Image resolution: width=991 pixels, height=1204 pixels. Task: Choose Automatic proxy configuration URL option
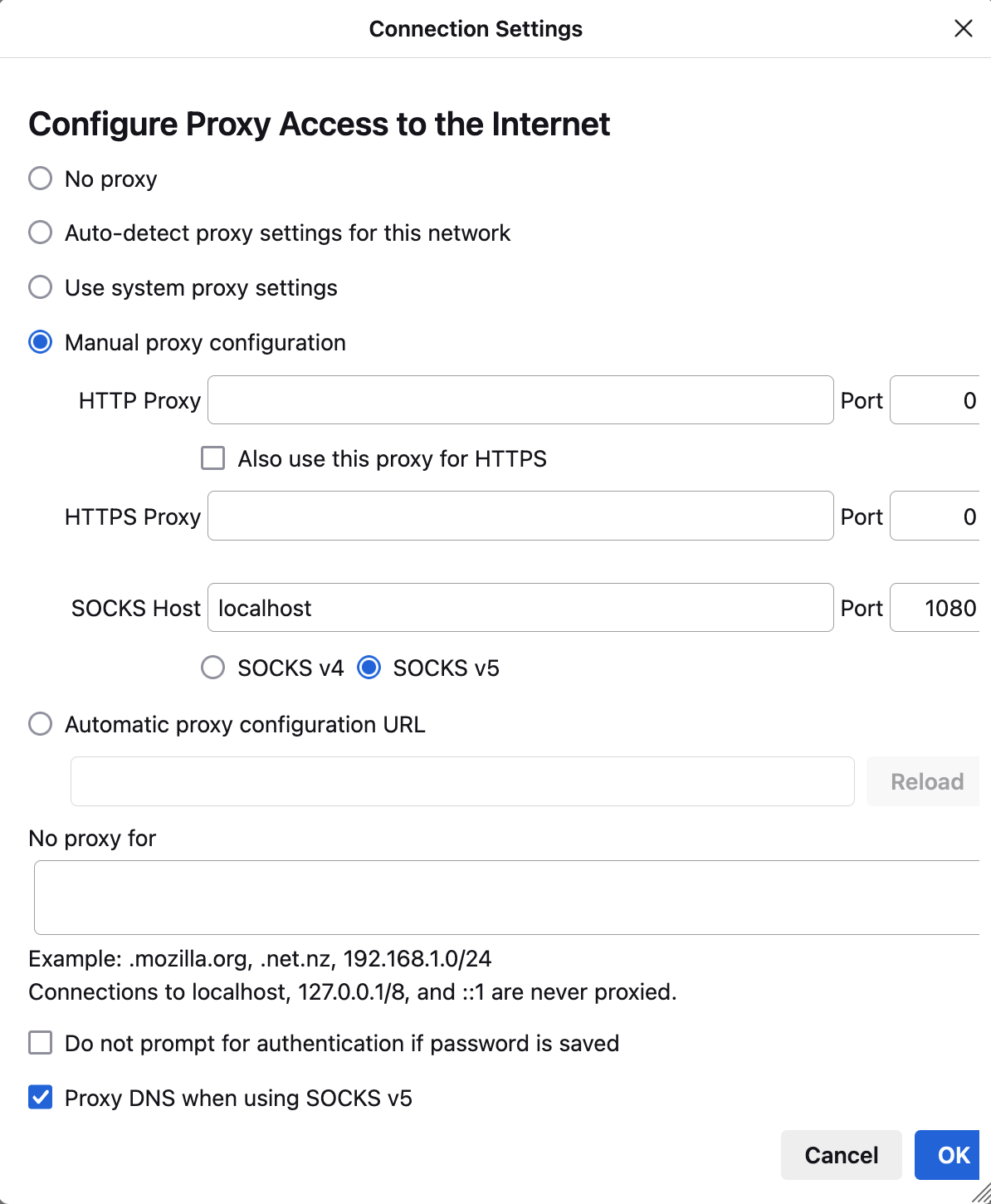41,724
